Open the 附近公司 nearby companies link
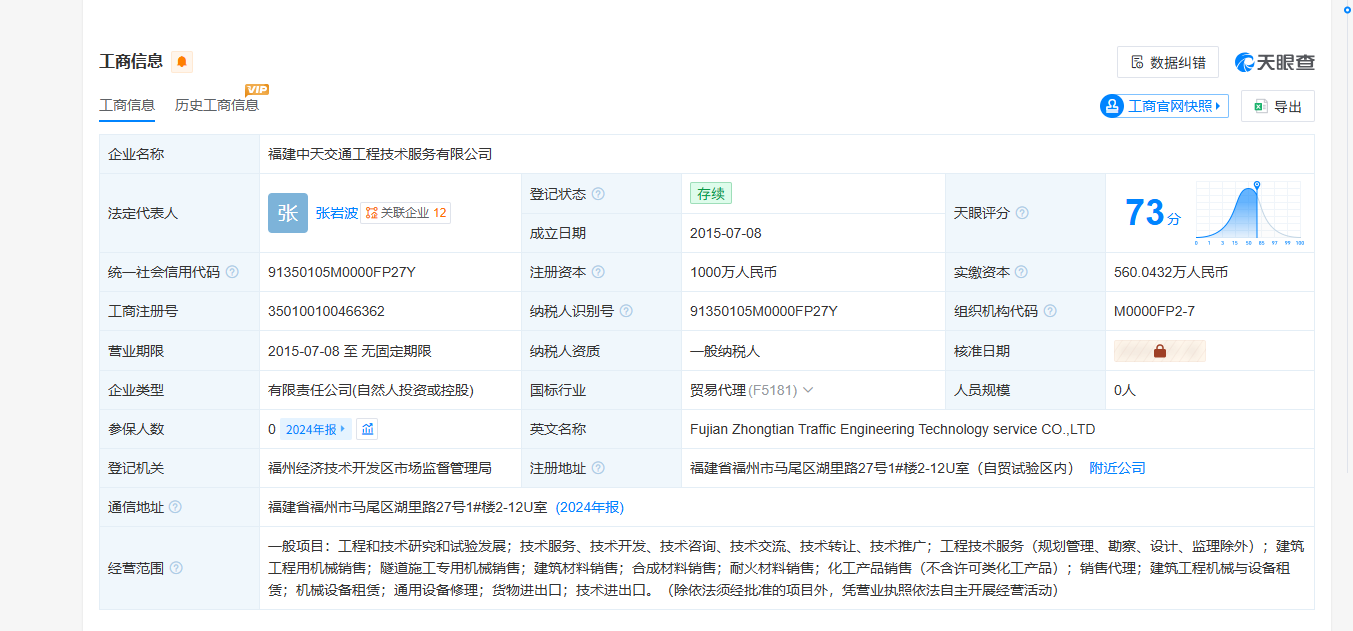The width and height of the screenshot is (1353, 631). 1117,468
